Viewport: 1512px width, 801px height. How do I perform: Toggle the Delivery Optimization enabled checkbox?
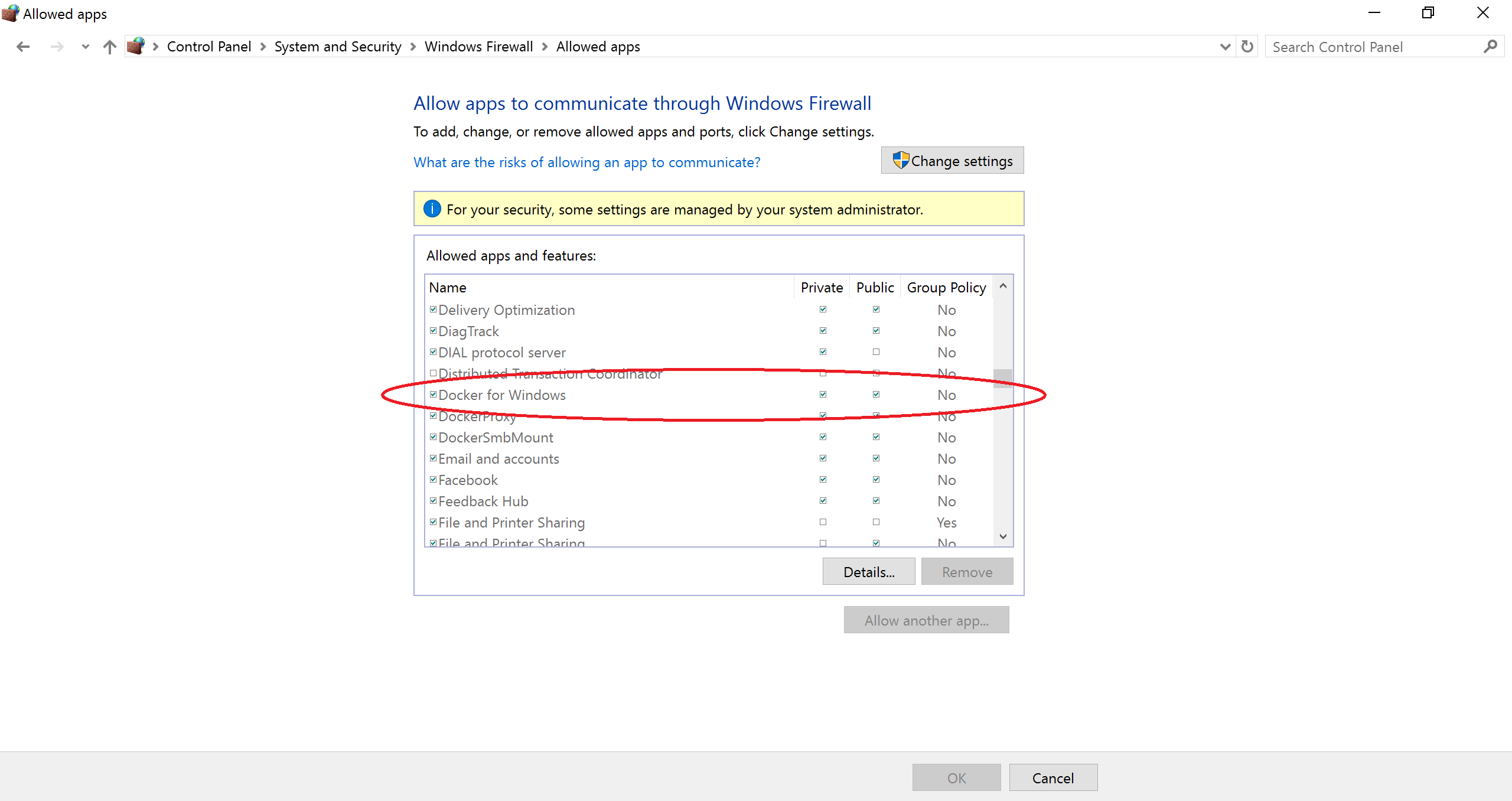(433, 309)
